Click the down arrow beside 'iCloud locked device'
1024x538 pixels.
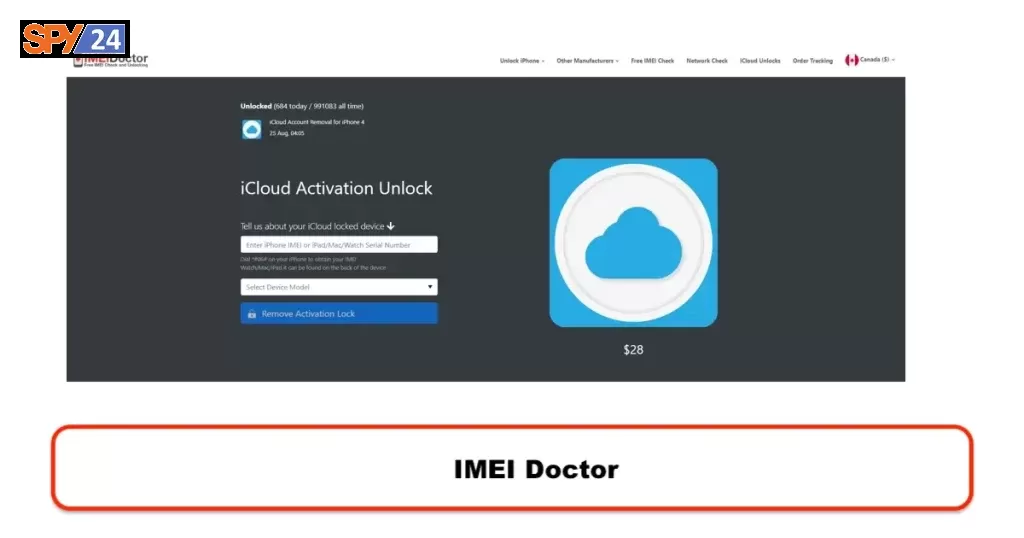(x=391, y=226)
